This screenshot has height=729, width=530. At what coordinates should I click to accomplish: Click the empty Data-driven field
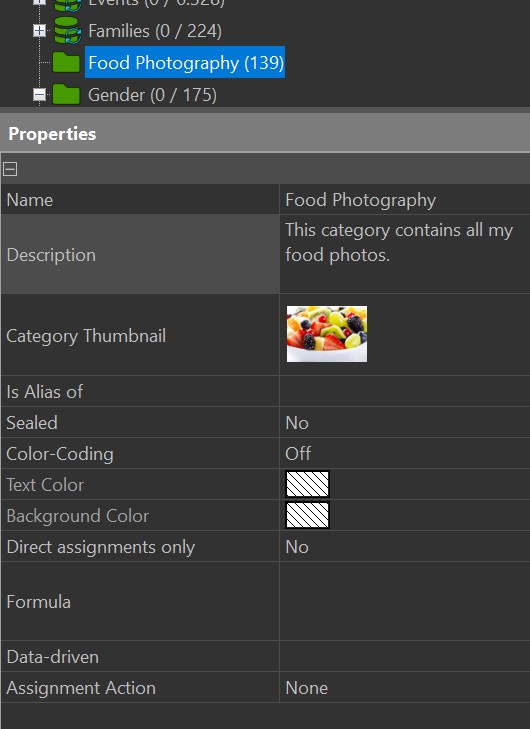click(x=404, y=656)
